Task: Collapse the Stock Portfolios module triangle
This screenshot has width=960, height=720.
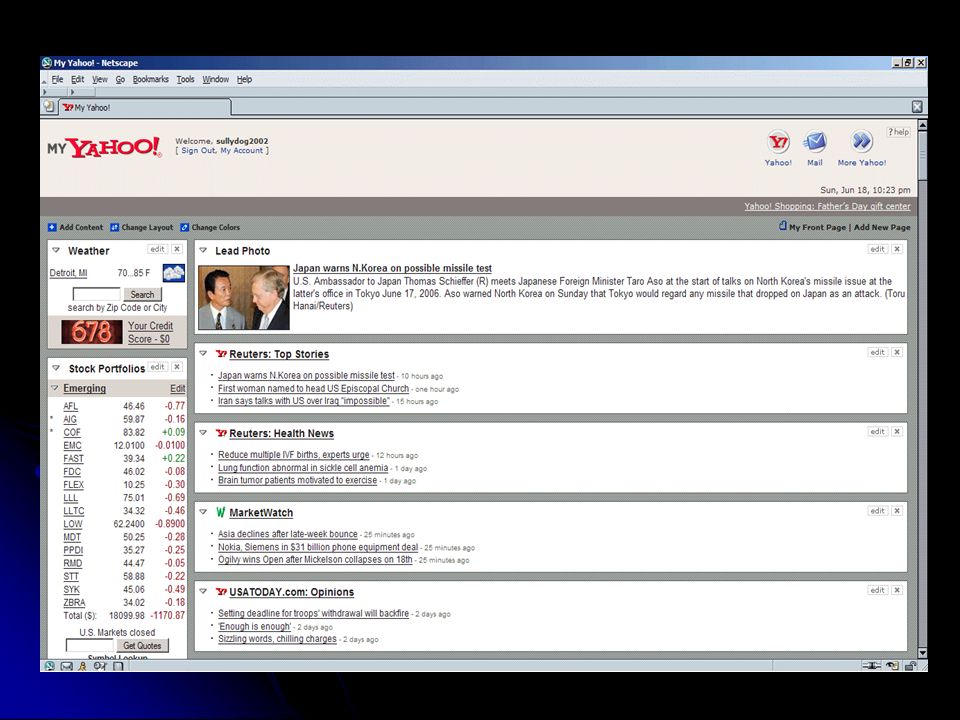Action: click(x=56, y=368)
